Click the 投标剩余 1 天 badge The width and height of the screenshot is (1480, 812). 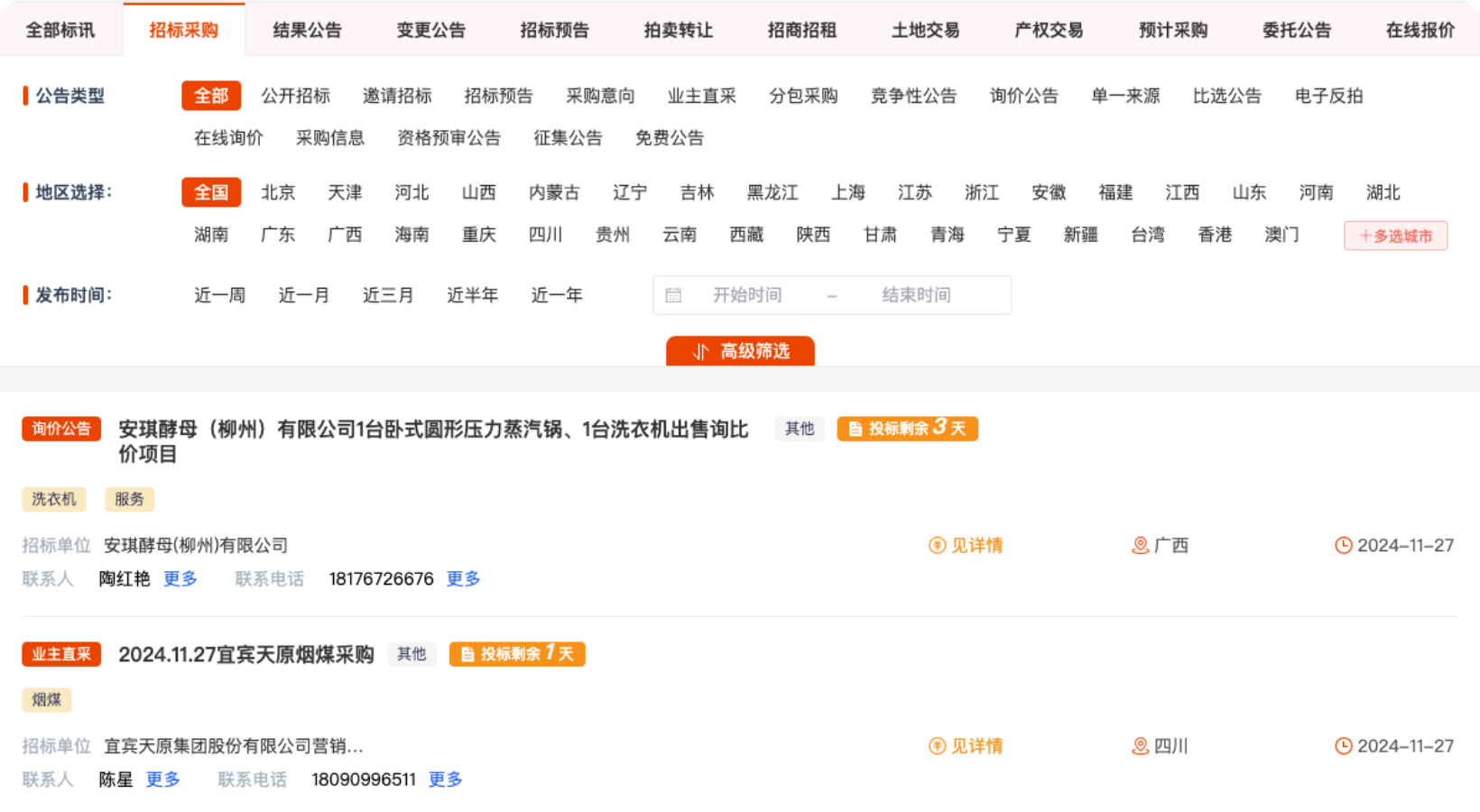[x=517, y=654]
